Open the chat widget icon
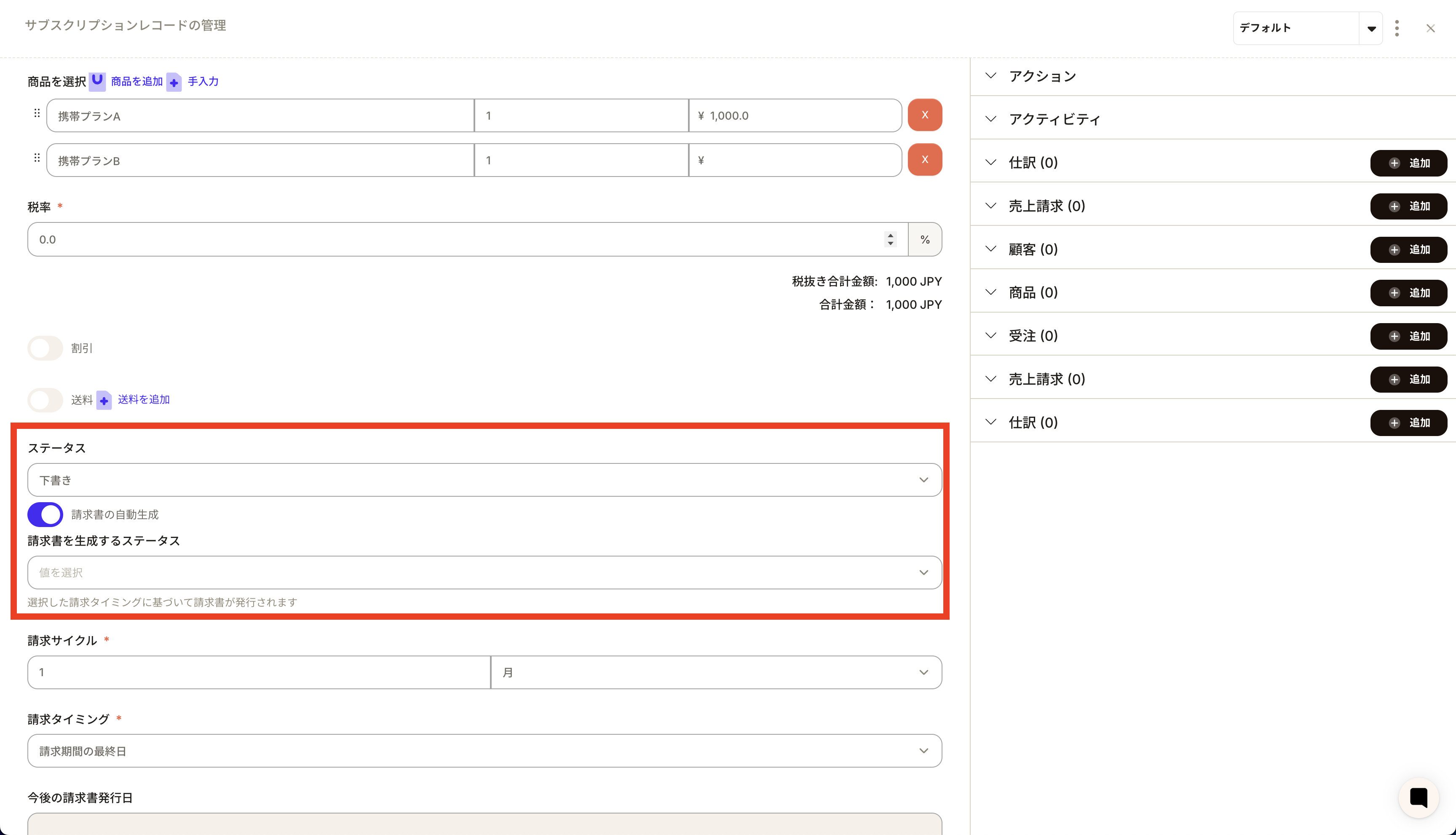The image size is (1456, 835). (x=1418, y=797)
